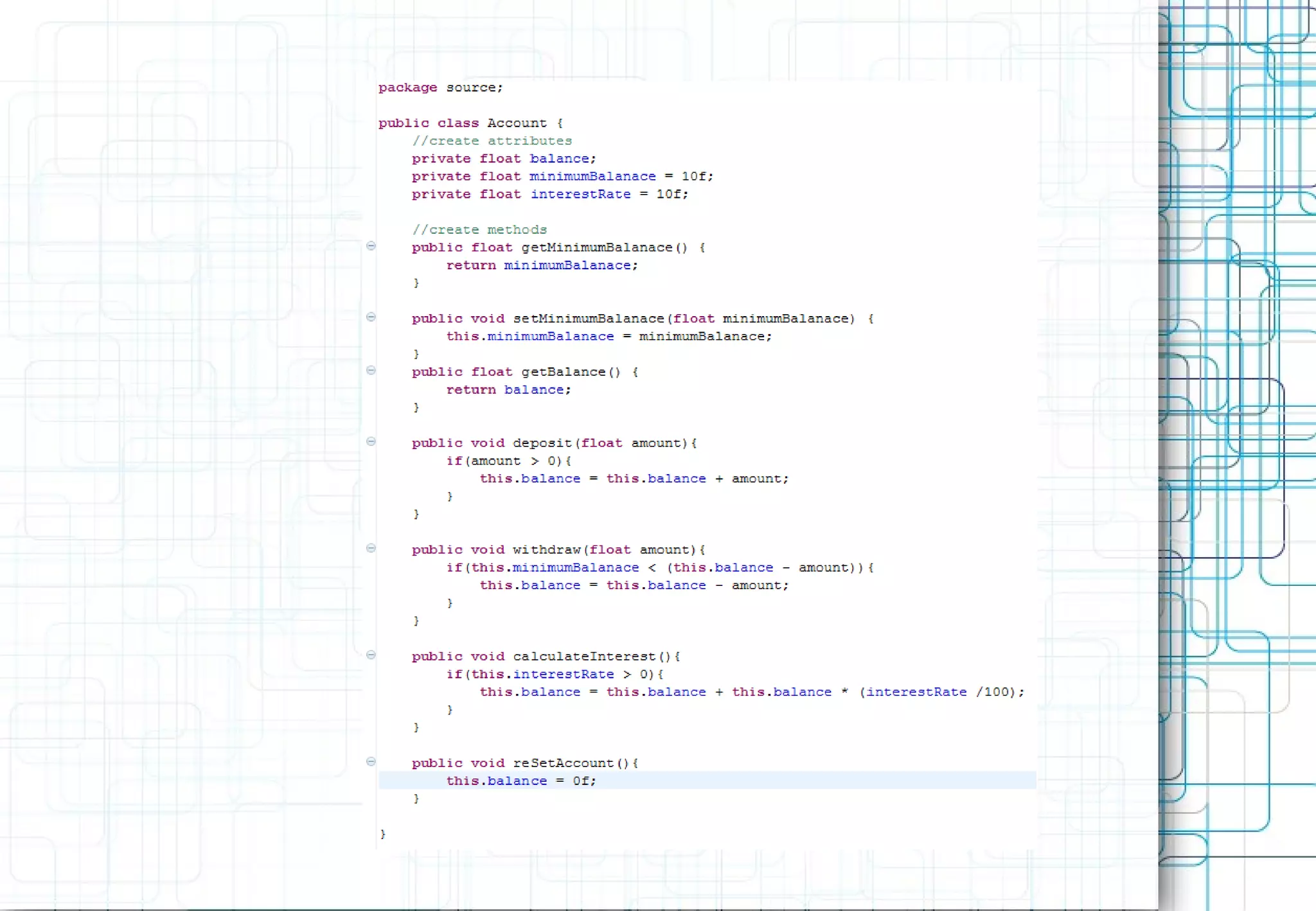
Task: Click the minimumBalanace field declaration
Action: [592, 176]
